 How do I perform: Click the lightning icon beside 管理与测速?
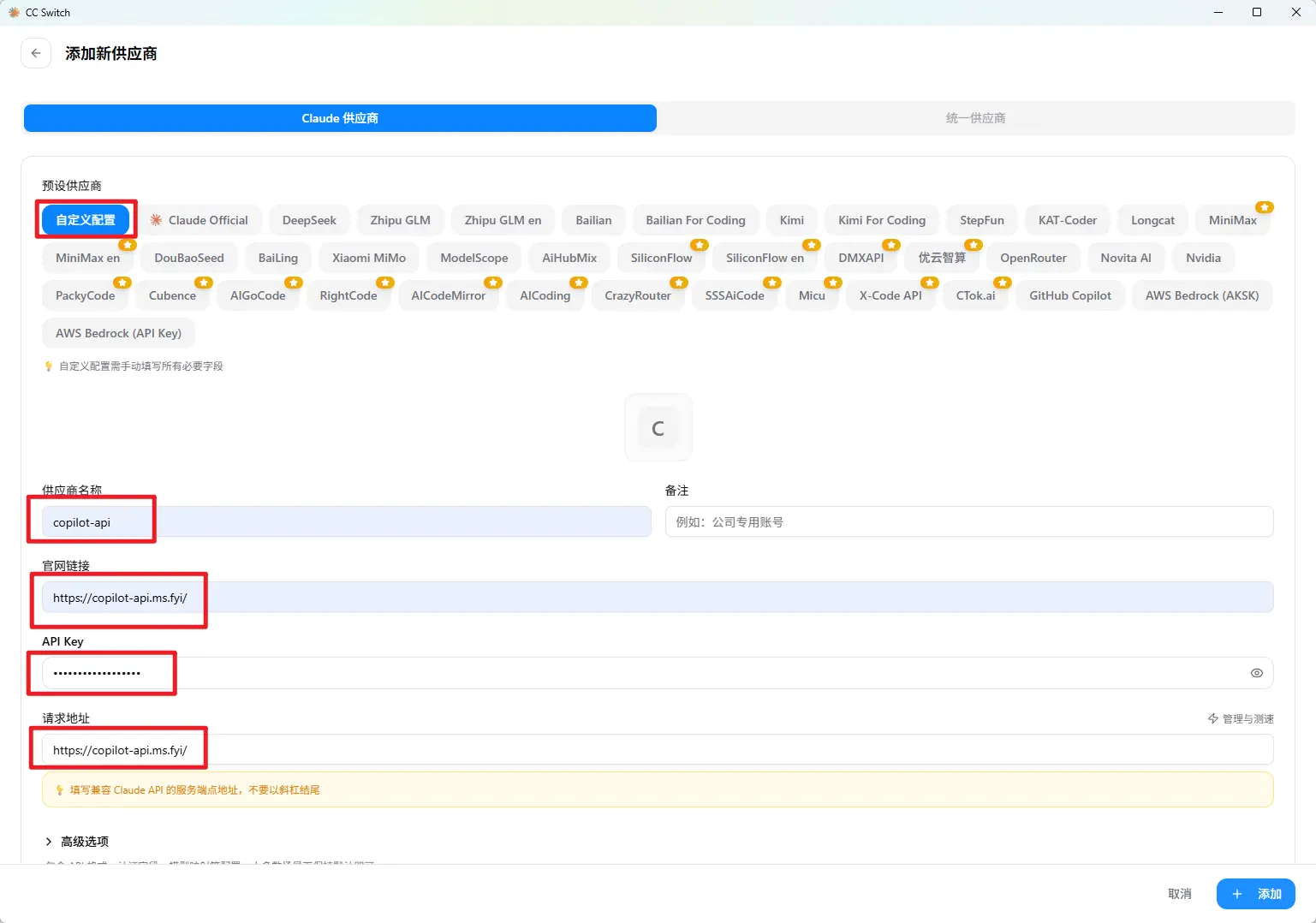click(x=1213, y=718)
